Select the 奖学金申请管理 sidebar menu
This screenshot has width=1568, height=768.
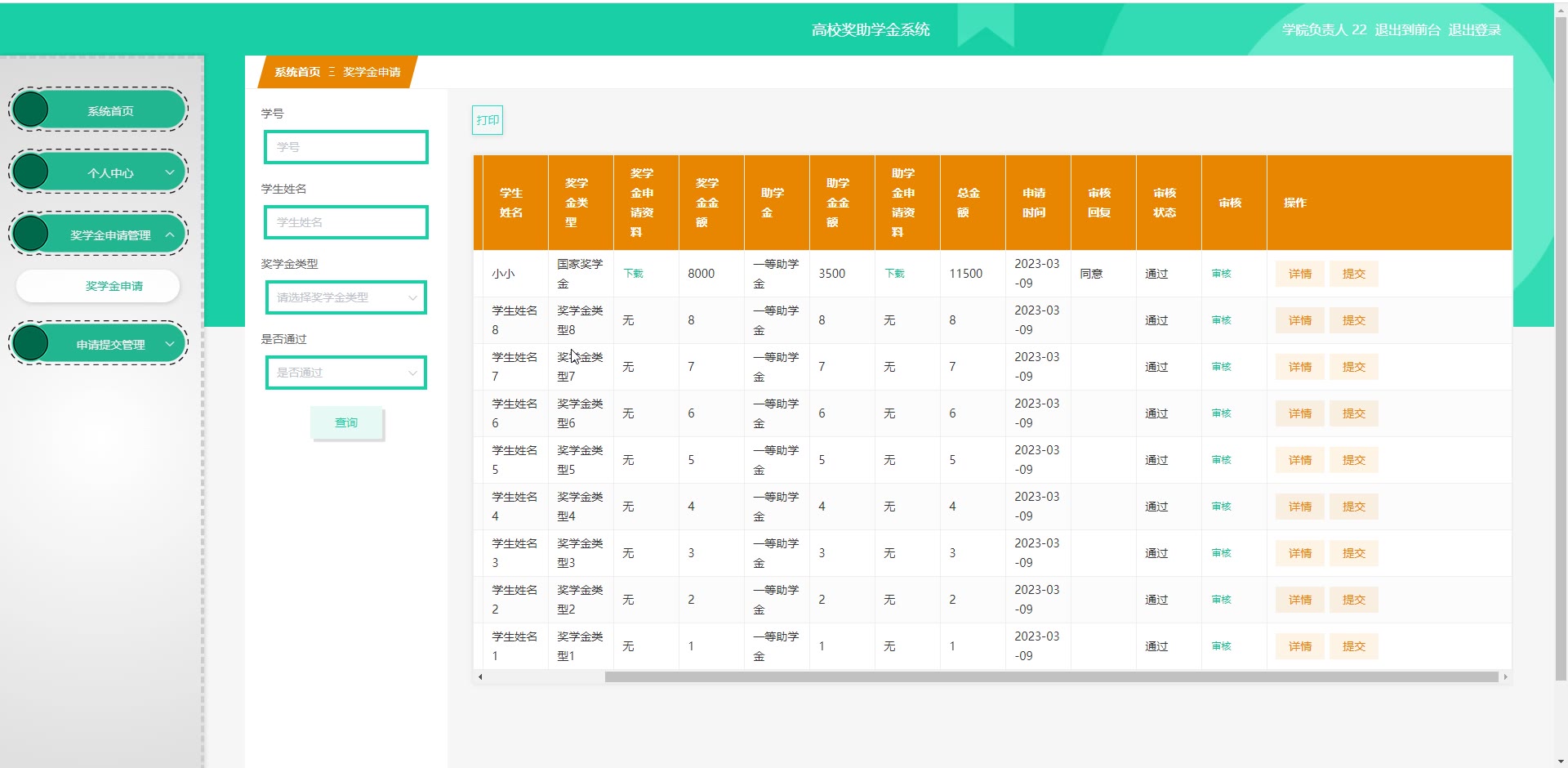(98, 234)
